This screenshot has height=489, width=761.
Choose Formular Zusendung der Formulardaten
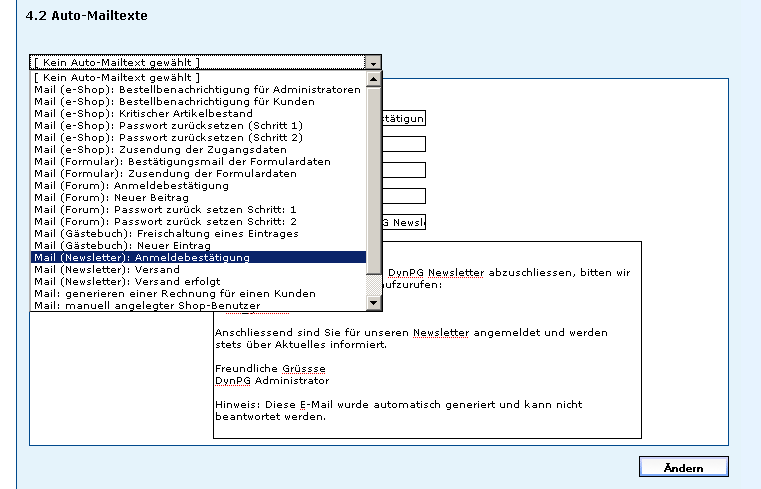(165, 173)
